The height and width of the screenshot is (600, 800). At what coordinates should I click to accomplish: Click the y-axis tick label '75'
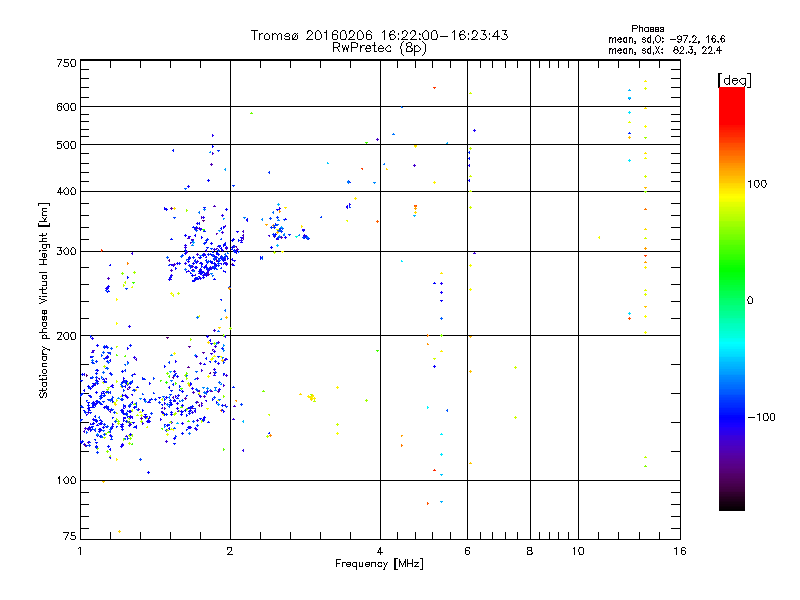click(70, 536)
